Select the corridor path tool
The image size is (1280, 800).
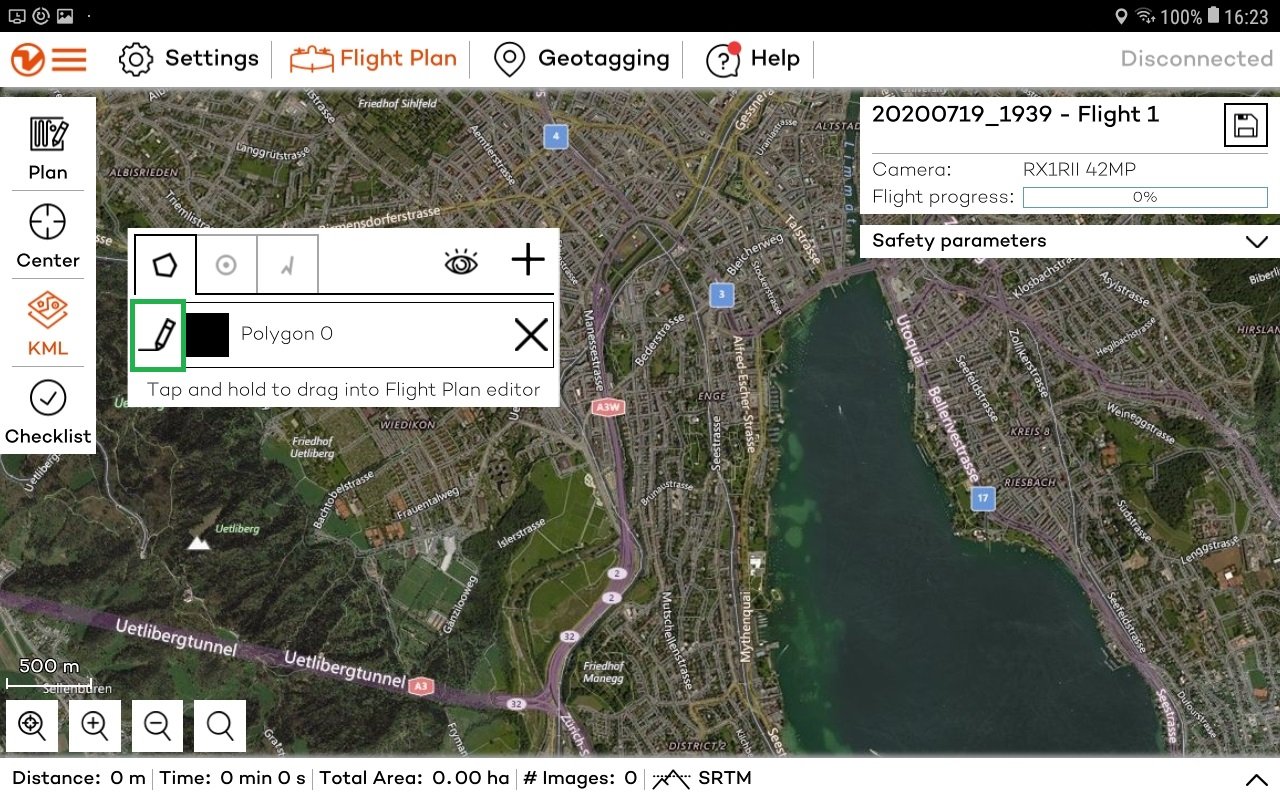tap(288, 263)
